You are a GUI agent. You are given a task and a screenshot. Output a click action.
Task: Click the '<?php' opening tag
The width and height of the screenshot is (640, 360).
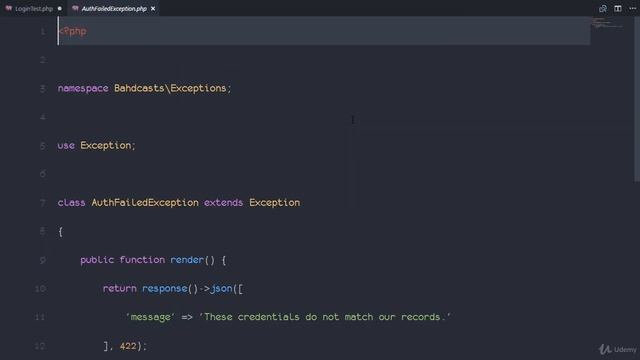pyautogui.click(x=73, y=31)
